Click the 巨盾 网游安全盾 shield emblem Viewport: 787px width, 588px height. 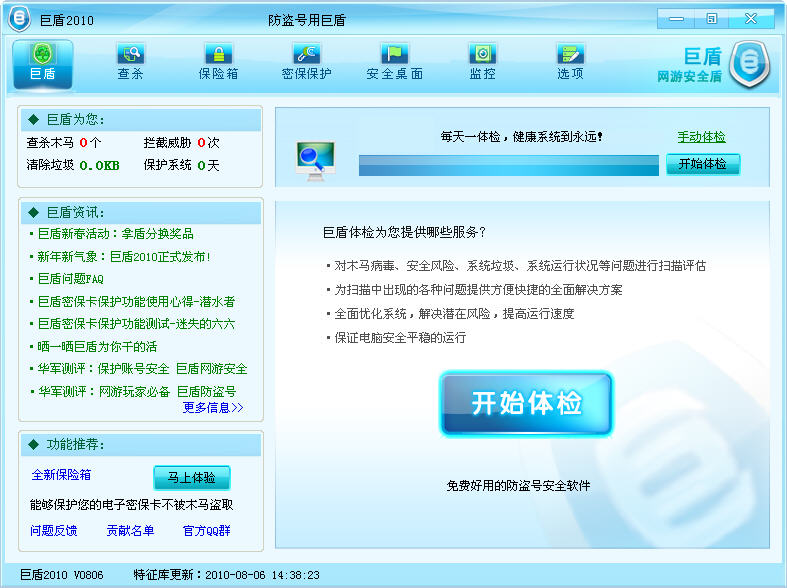pyautogui.click(x=749, y=65)
